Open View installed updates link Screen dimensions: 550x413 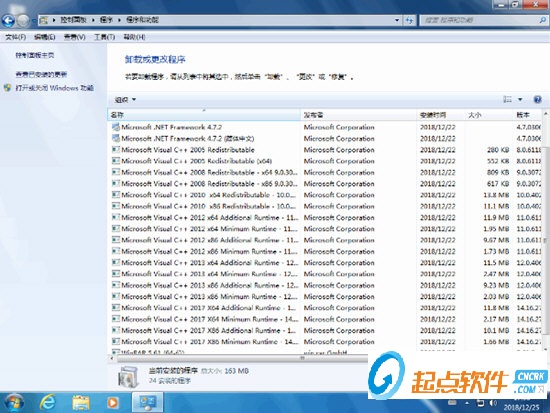point(41,74)
